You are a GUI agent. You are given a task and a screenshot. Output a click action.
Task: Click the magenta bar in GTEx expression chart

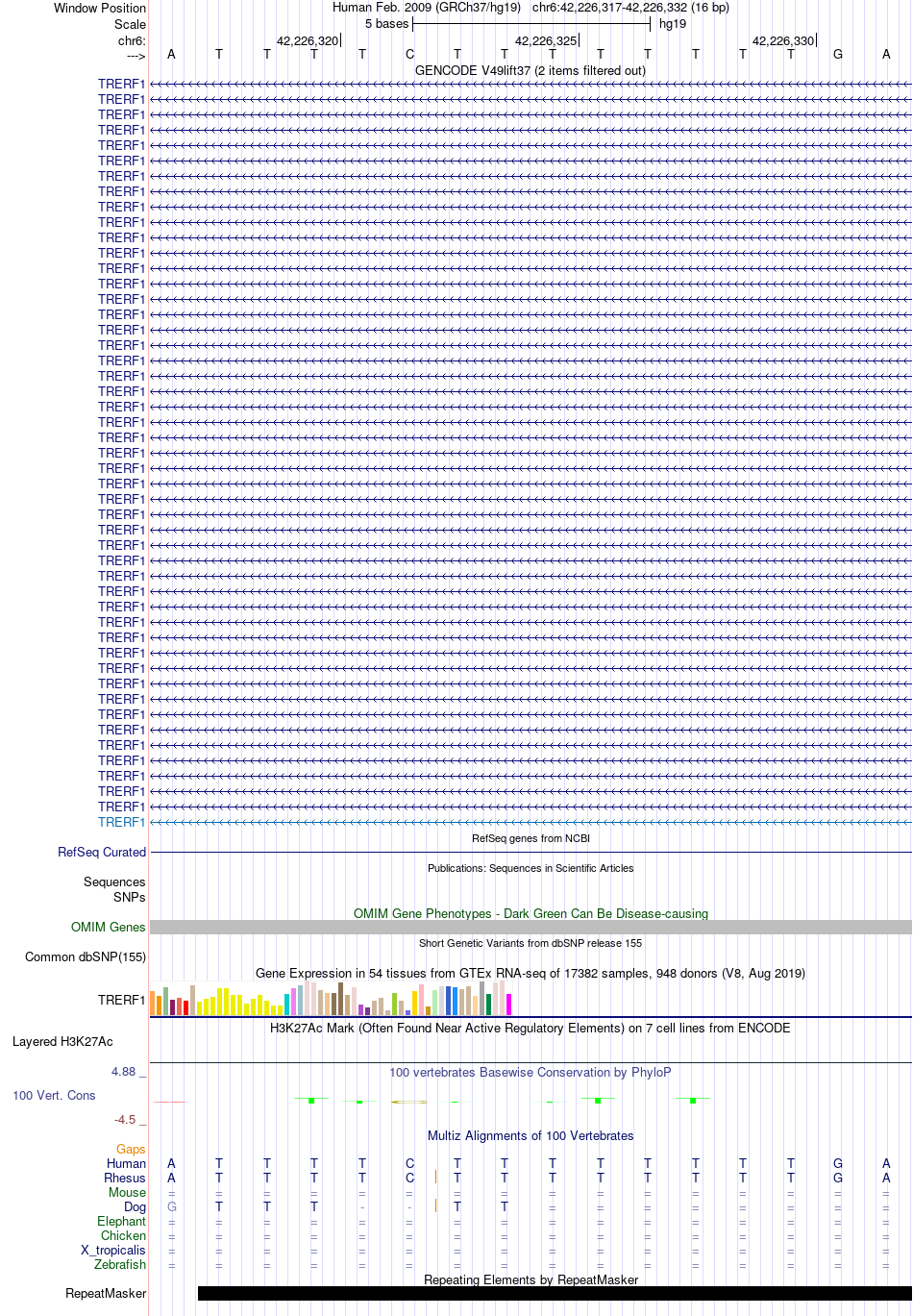coord(508,1005)
